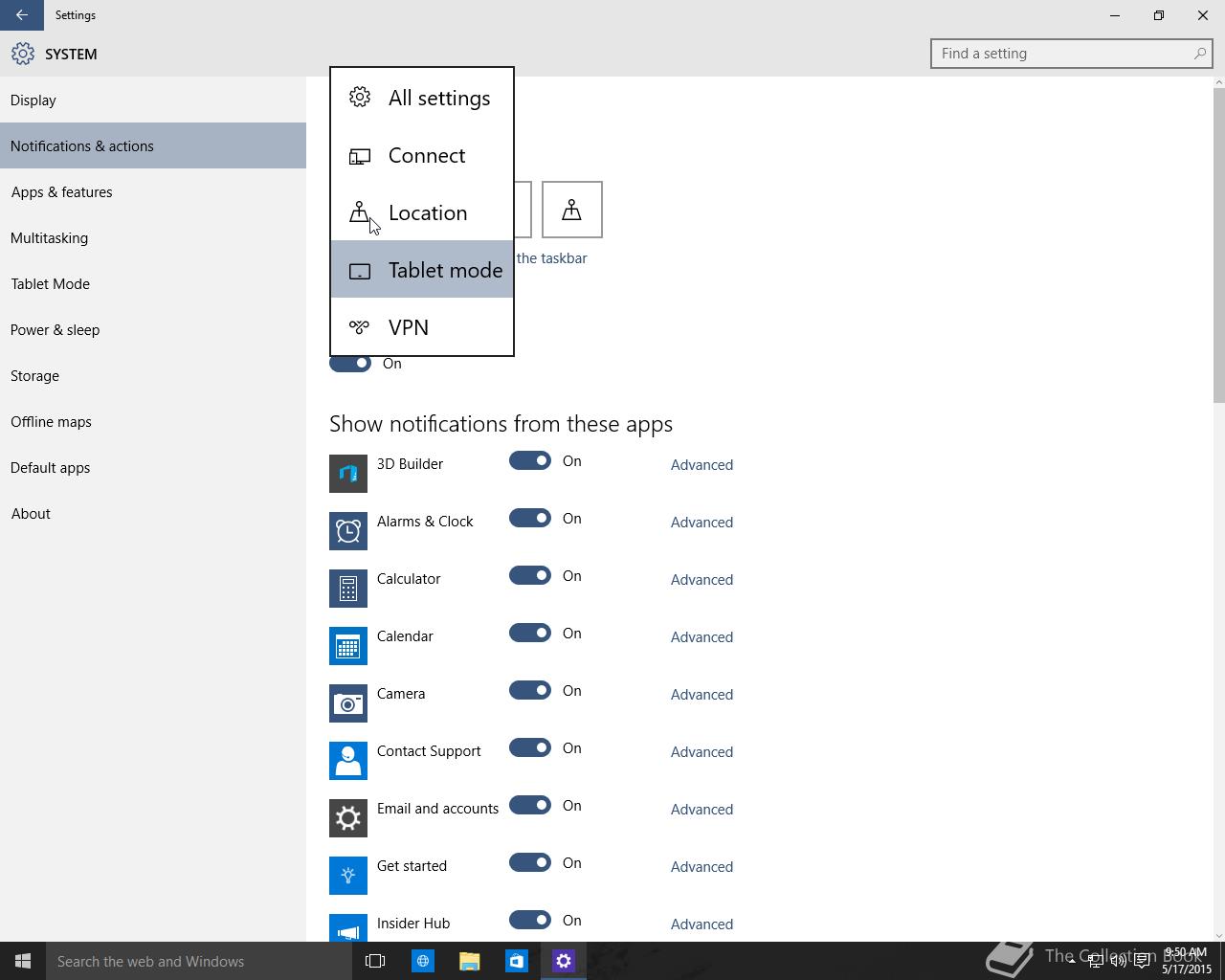Open Default apps in the sidebar
The width and height of the screenshot is (1225, 980).
coord(153,467)
